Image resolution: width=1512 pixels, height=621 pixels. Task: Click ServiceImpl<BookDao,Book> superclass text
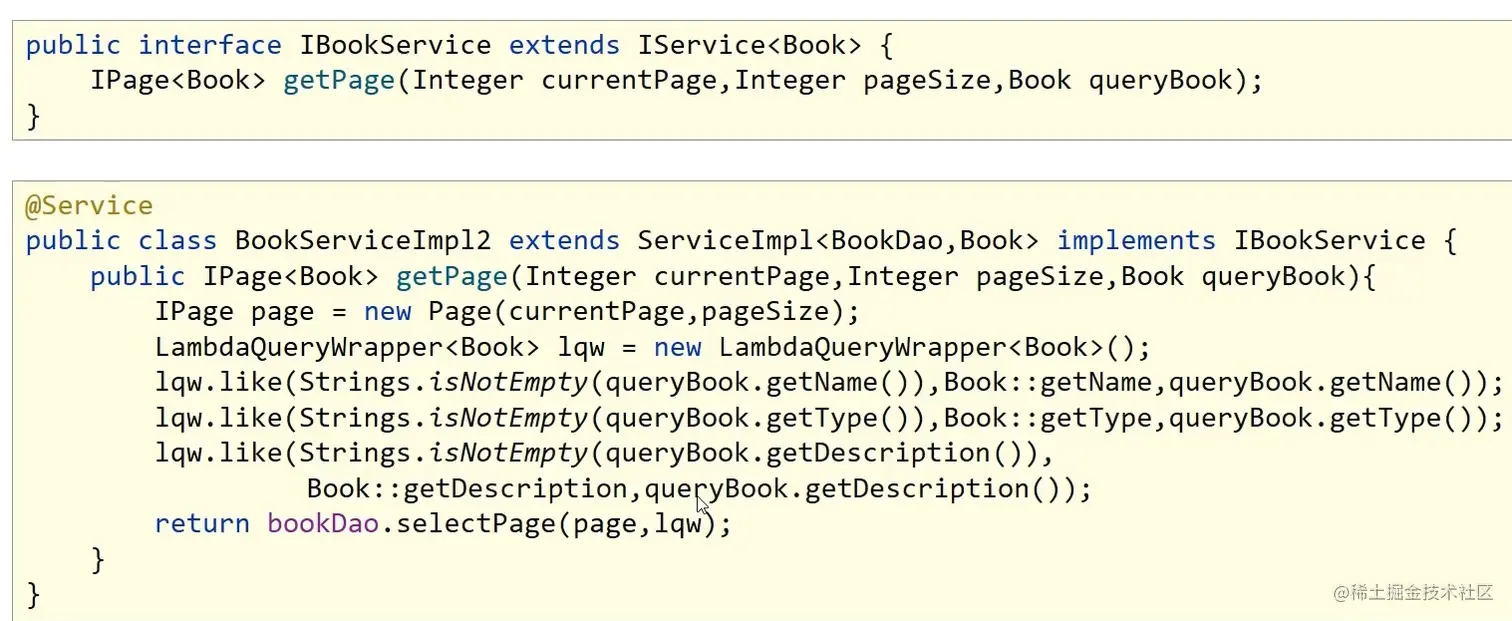pyautogui.click(x=838, y=241)
